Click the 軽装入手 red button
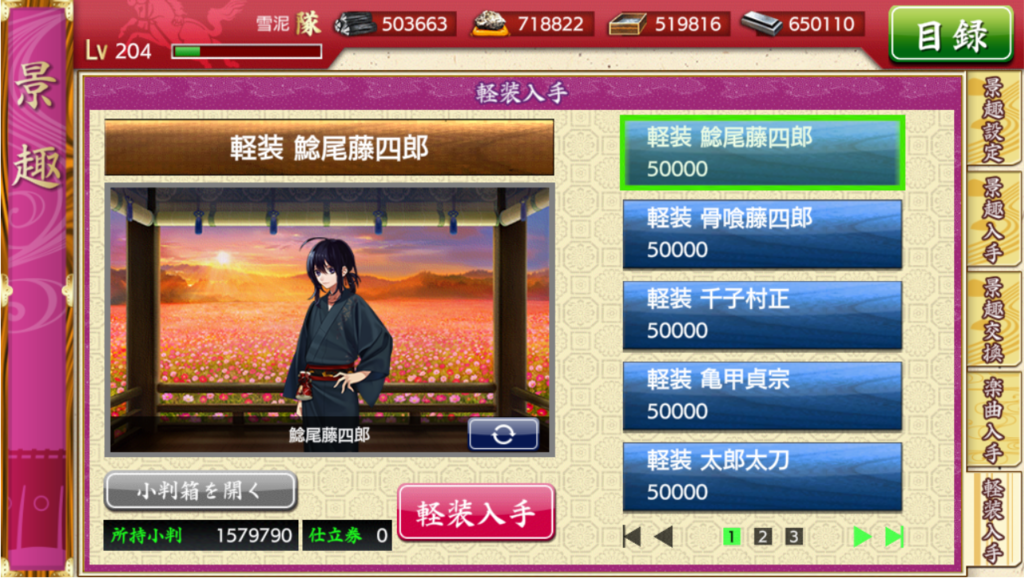Viewport: 1024px width, 578px height. tap(476, 513)
